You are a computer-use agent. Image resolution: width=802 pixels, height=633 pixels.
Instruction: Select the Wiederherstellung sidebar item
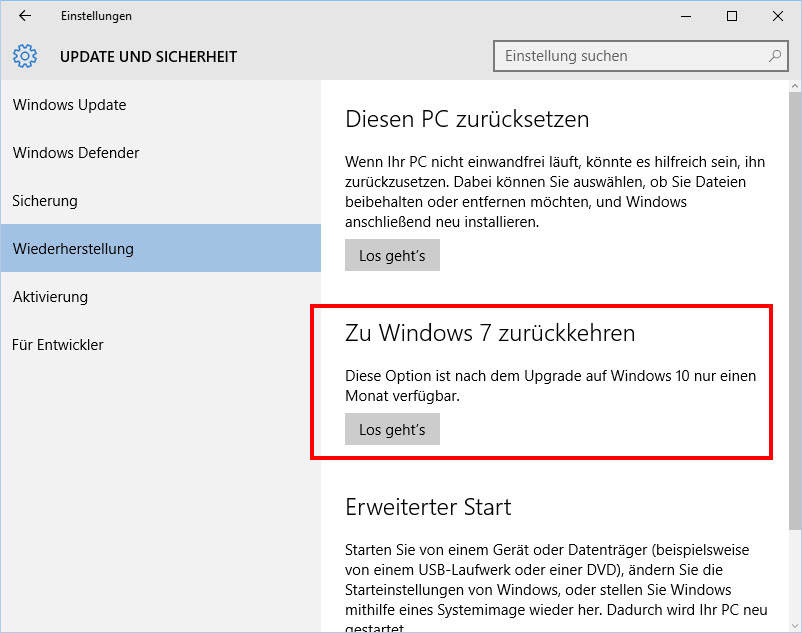pyautogui.click(x=161, y=248)
